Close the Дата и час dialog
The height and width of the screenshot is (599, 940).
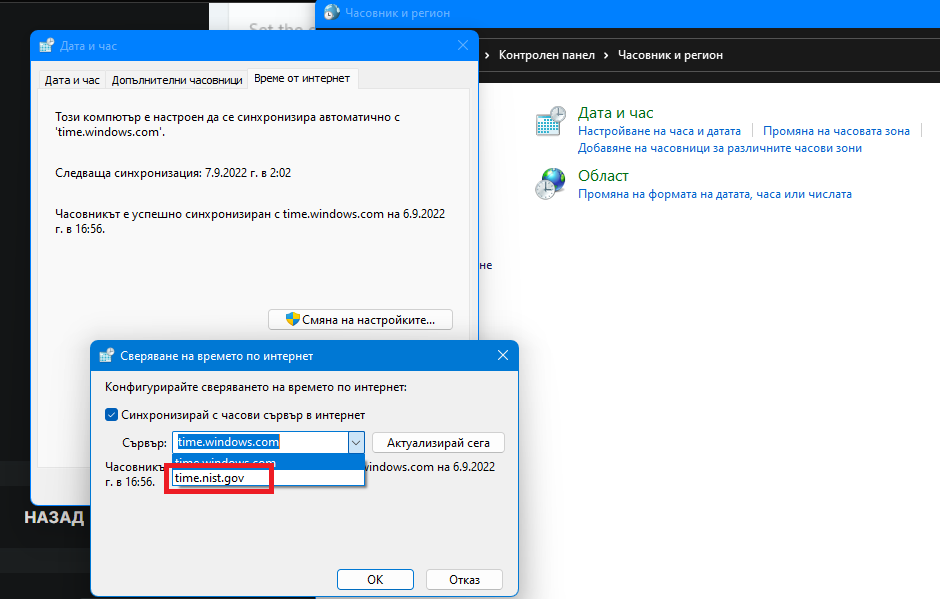click(463, 46)
